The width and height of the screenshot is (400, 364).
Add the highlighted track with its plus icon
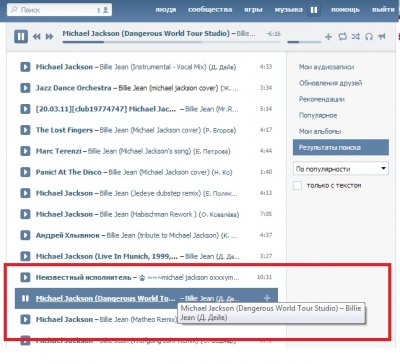coord(267,298)
